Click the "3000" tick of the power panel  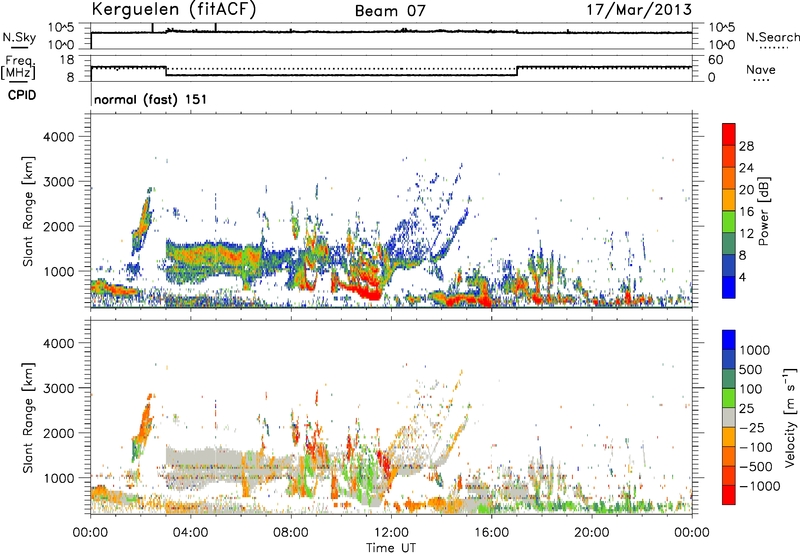click(58, 182)
